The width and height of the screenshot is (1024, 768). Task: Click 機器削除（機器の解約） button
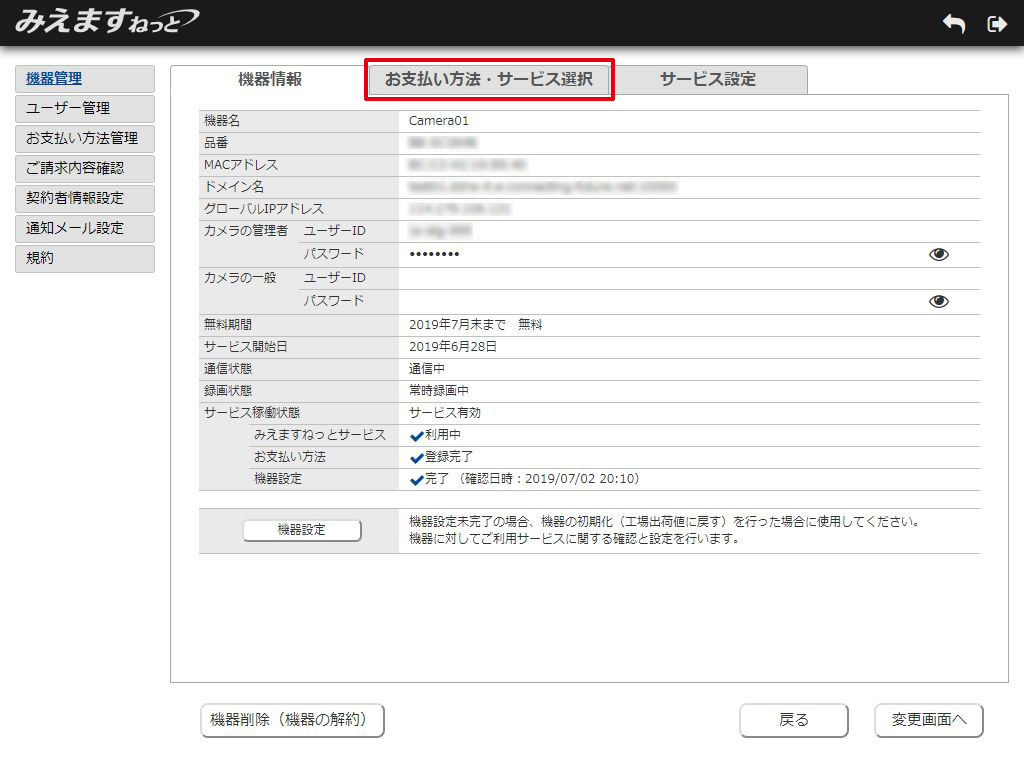(x=292, y=720)
